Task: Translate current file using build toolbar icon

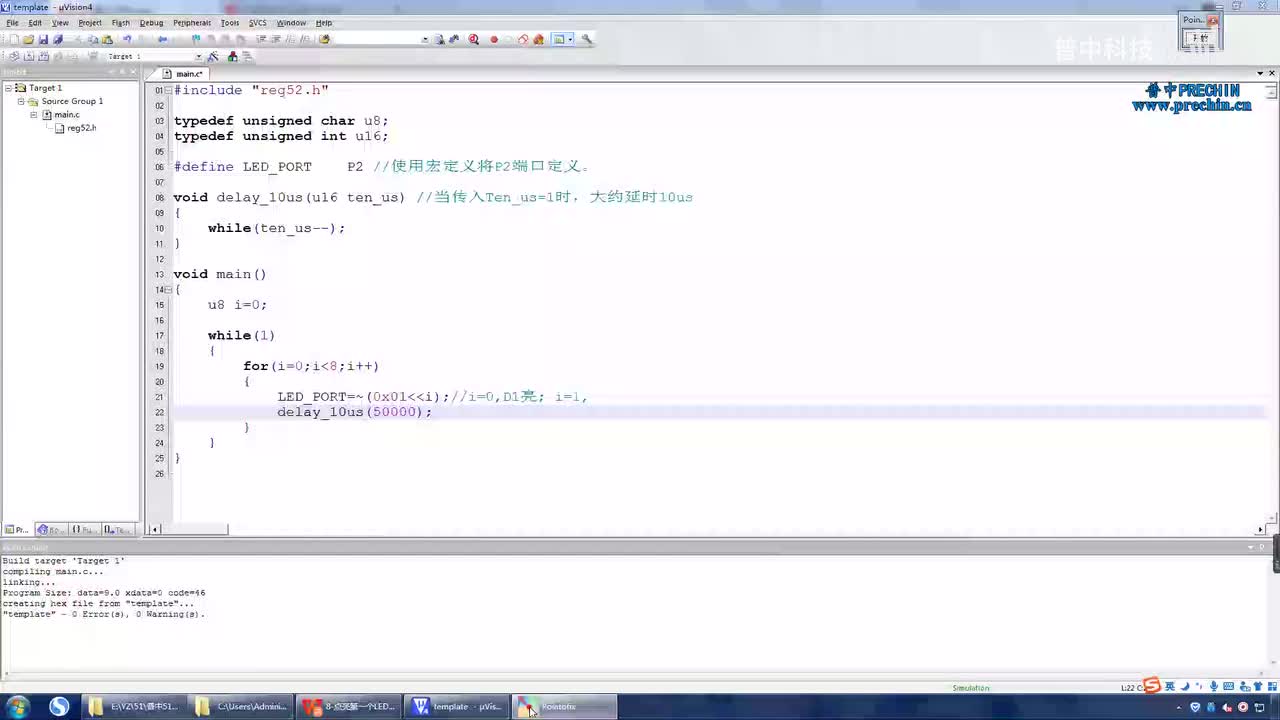Action: (14, 56)
